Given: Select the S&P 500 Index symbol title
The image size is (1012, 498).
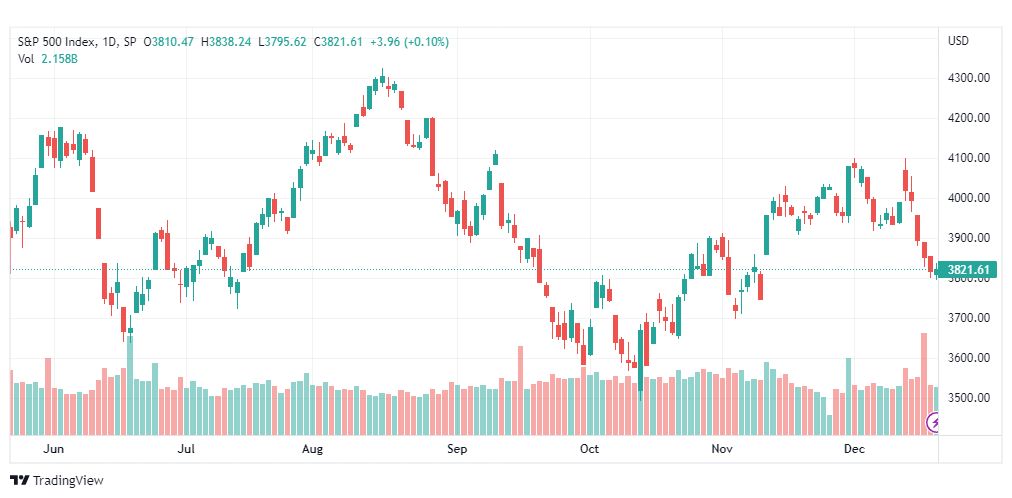Looking at the screenshot, I should point(57,42).
